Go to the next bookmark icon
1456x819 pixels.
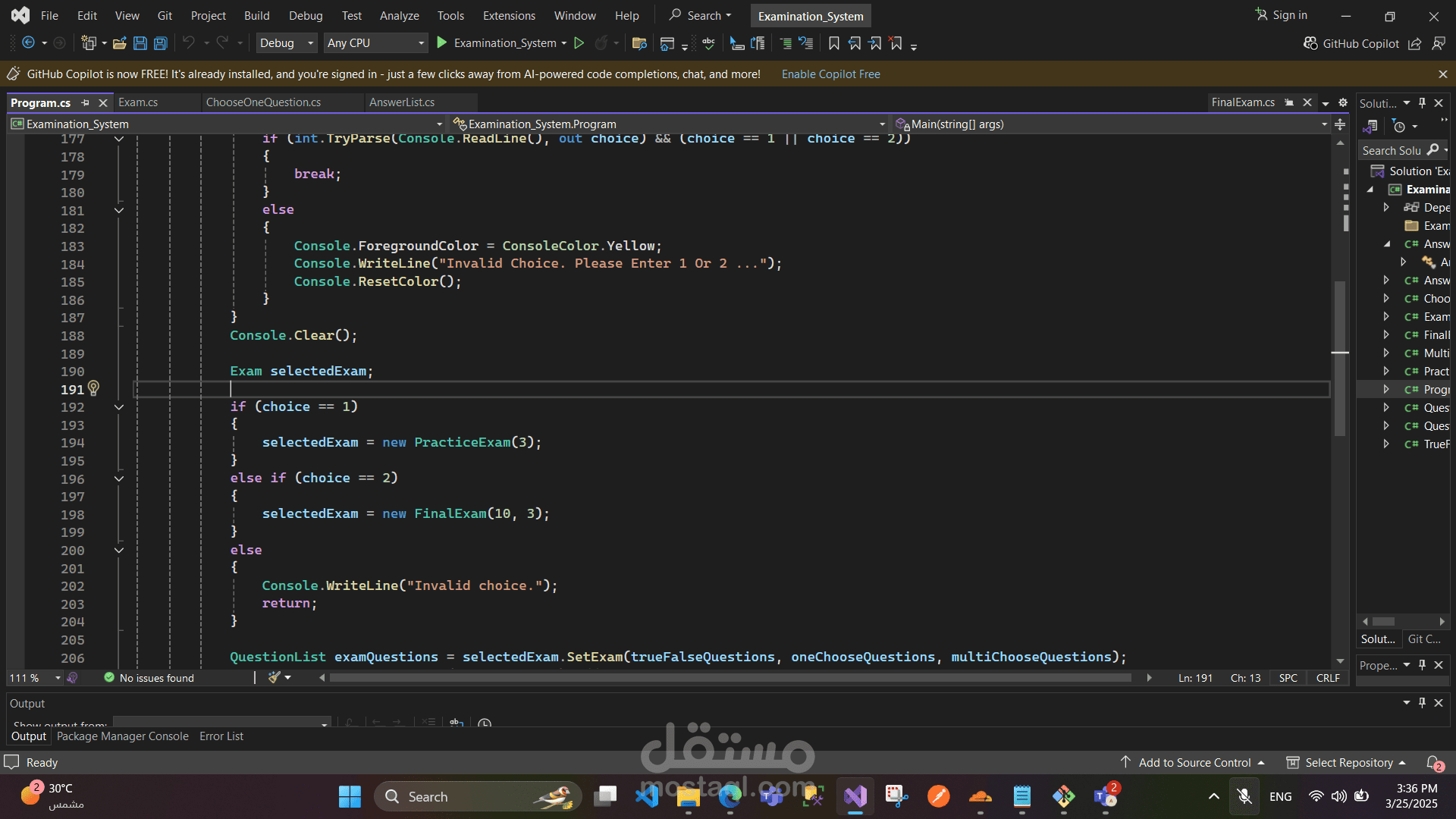pos(875,43)
